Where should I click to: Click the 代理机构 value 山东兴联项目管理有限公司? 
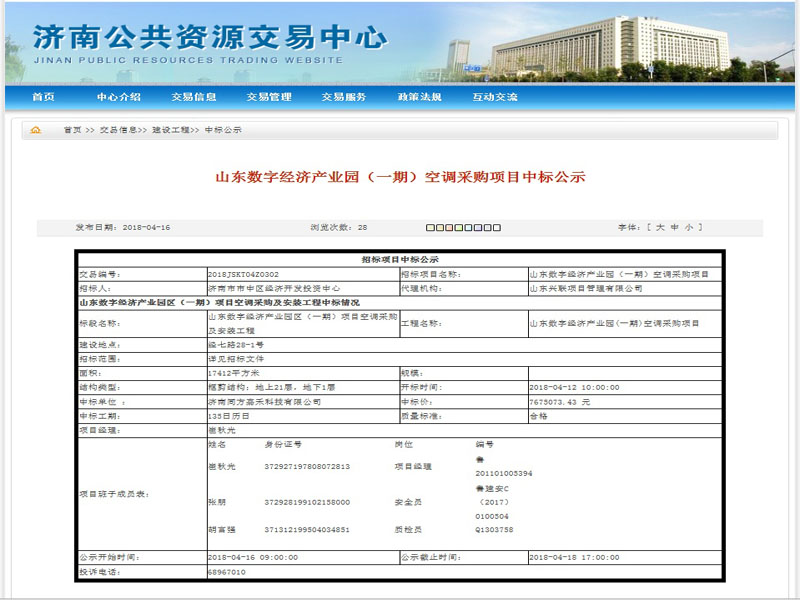coord(586,289)
